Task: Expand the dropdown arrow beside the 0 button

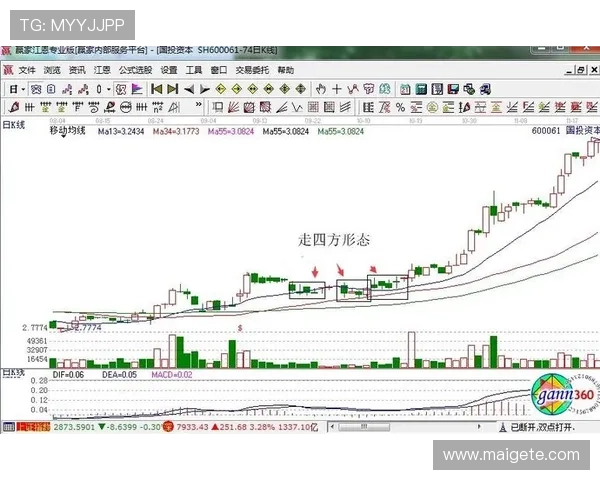Action: point(109,90)
